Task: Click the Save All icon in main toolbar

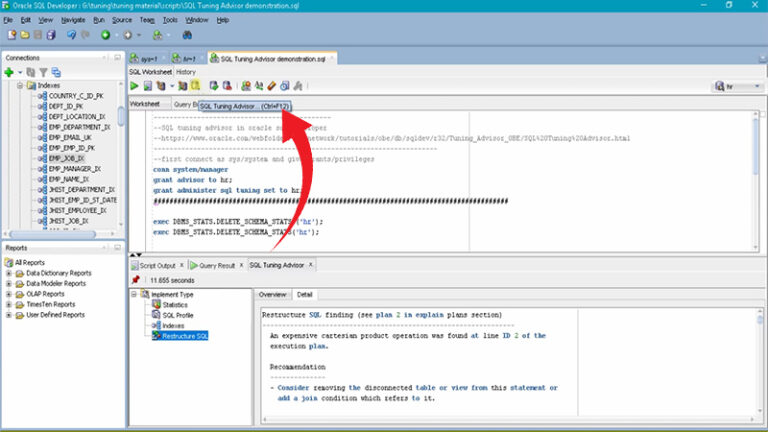Action: click(51, 35)
